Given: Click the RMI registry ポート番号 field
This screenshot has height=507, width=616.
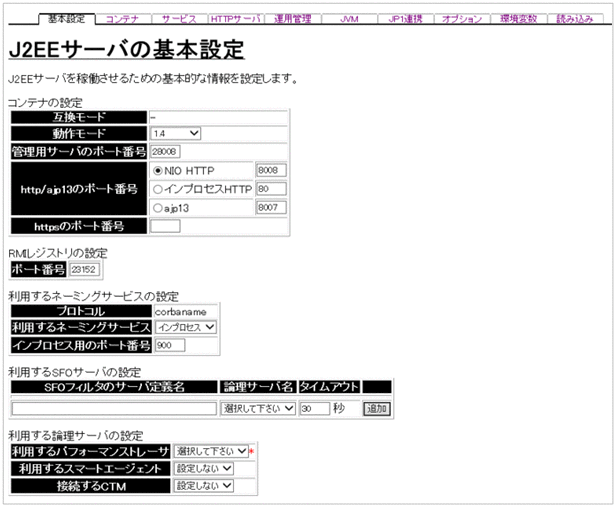Looking at the screenshot, I should pos(84,269).
